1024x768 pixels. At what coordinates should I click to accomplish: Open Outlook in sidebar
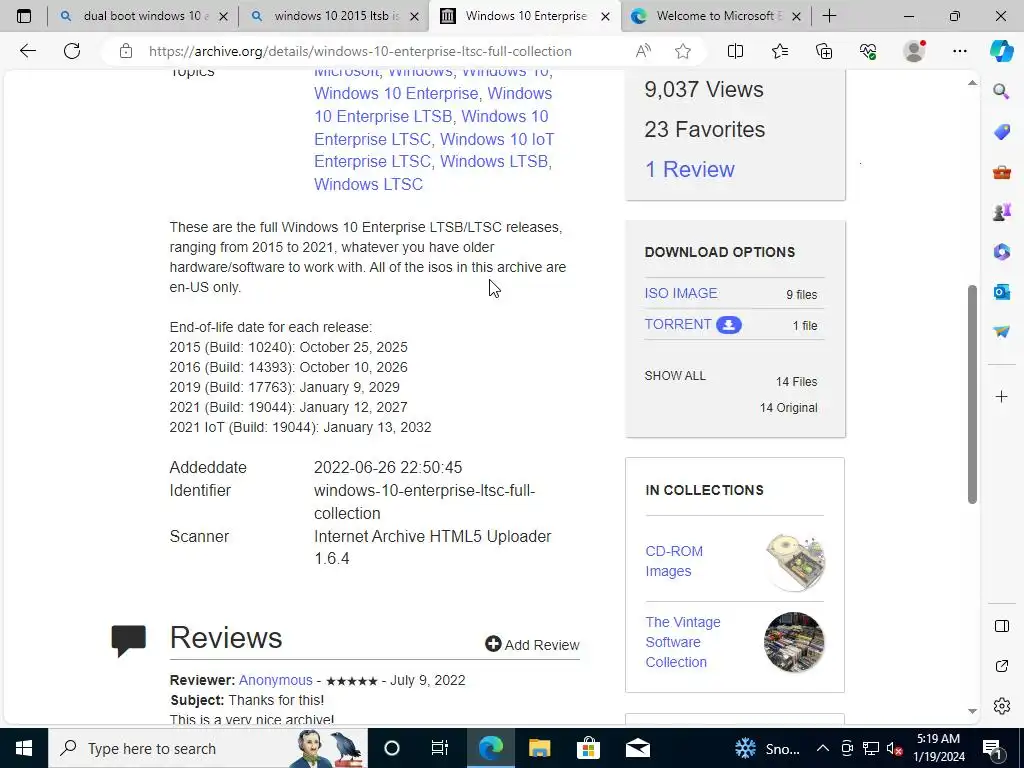point(1002,292)
